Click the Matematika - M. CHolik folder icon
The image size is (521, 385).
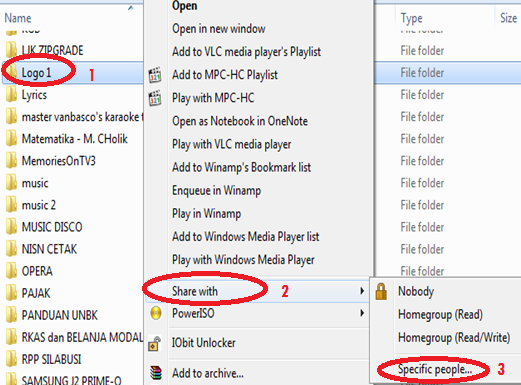(x=11, y=138)
